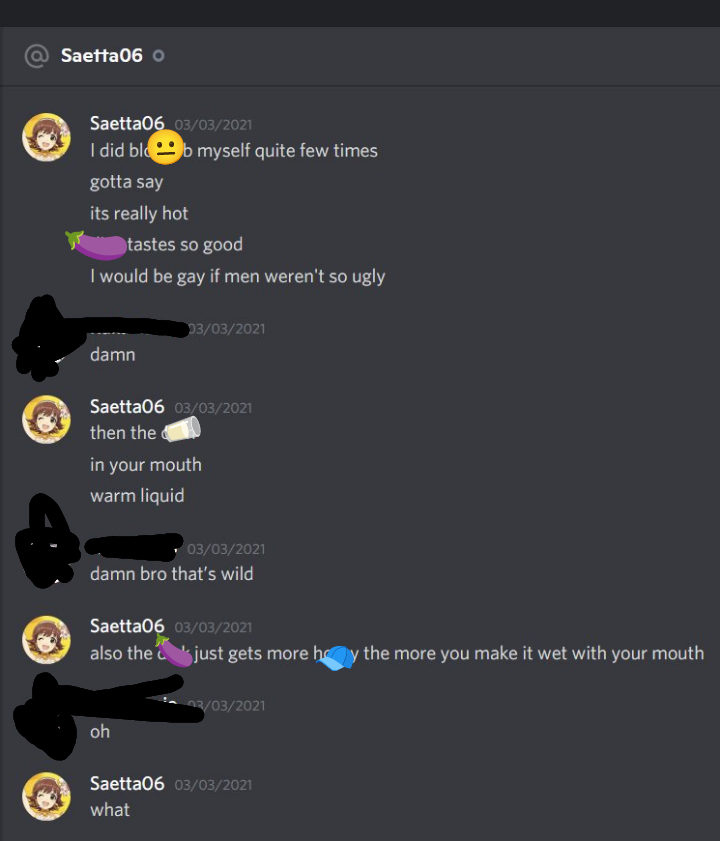Click the @ icon in the header
720x841 pixels.
click(x=36, y=56)
